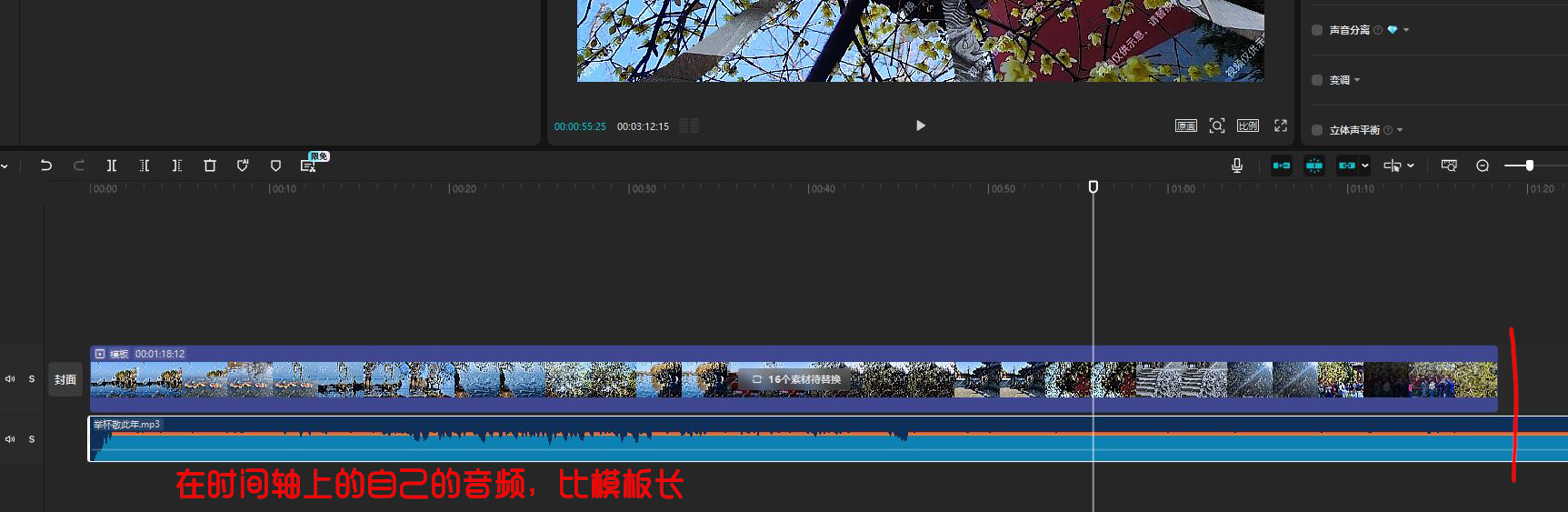Image resolution: width=1568 pixels, height=512 pixels.
Task: Click the 16个素材待替换 label on template
Action: click(796, 379)
